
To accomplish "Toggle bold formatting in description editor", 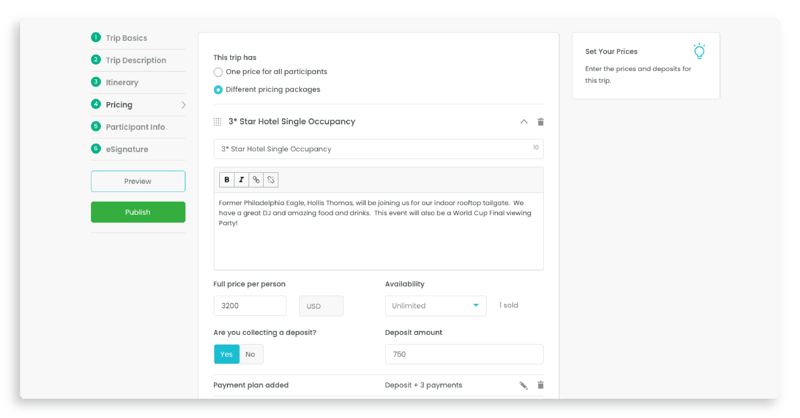I will tap(227, 180).
